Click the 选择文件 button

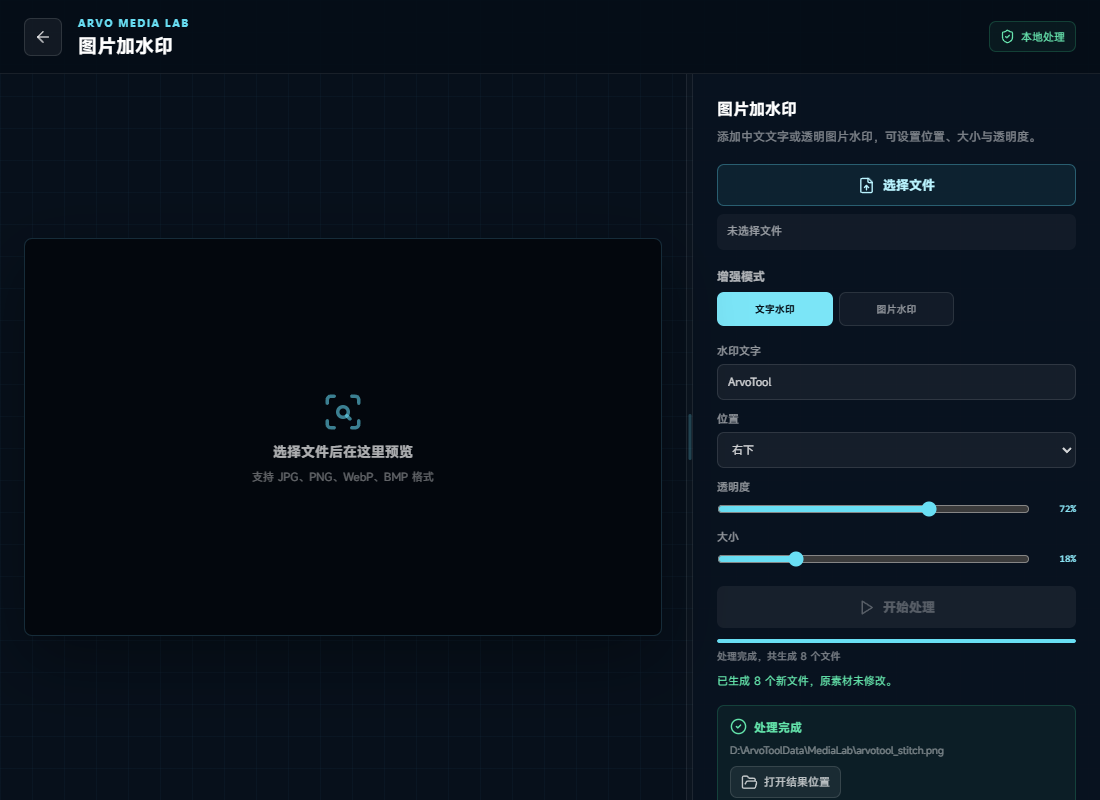[x=896, y=185]
